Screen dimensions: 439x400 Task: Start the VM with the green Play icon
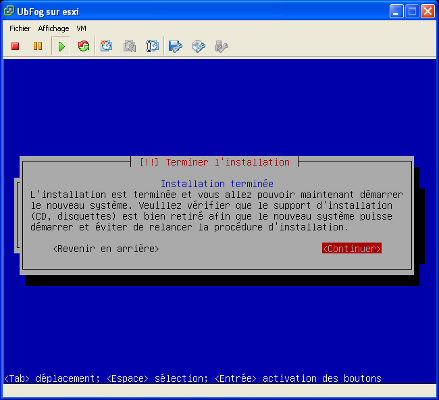(61, 46)
